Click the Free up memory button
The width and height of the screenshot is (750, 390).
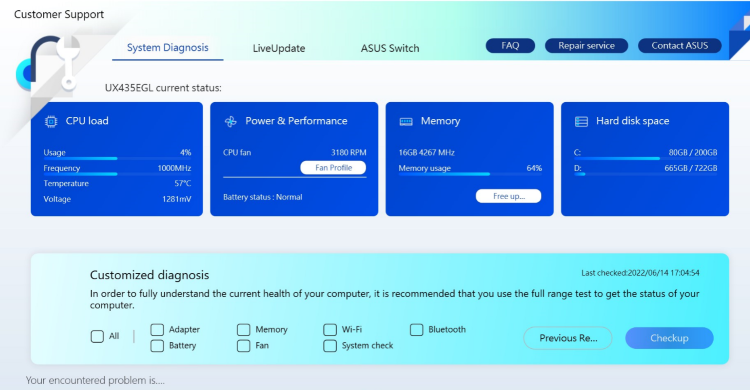point(508,196)
